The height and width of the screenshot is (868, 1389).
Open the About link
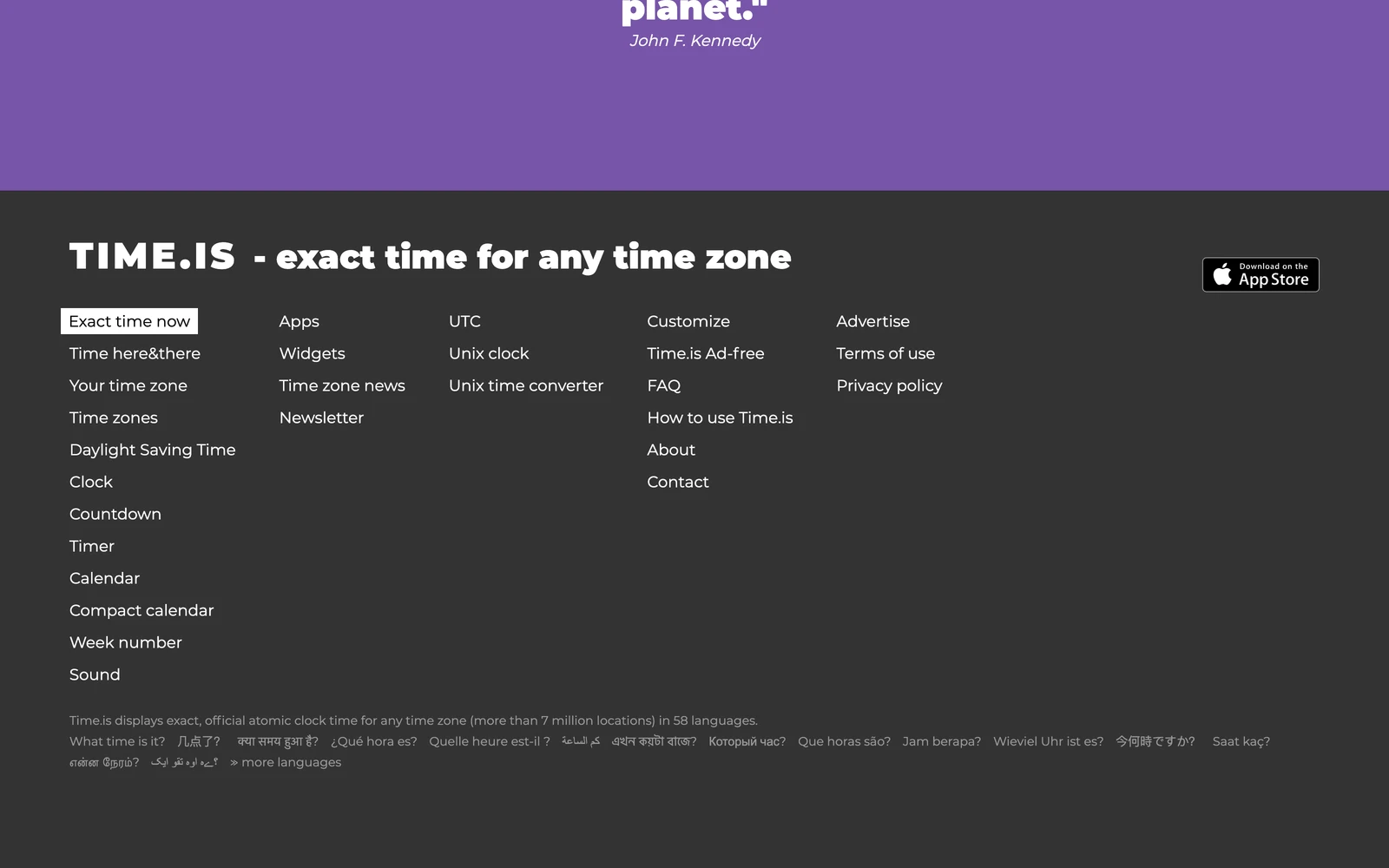[671, 450]
